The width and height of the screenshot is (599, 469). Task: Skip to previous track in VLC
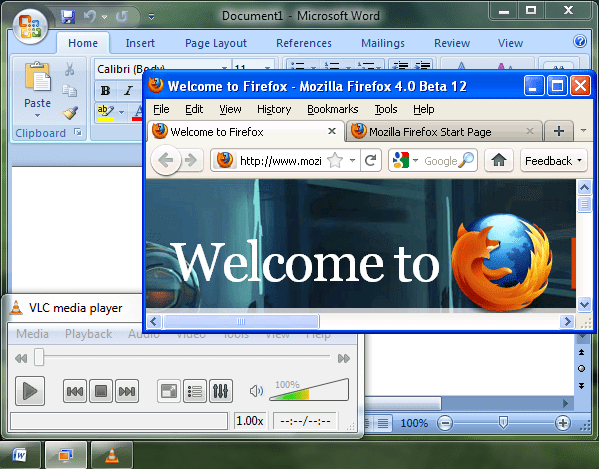[x=75, y=391]
